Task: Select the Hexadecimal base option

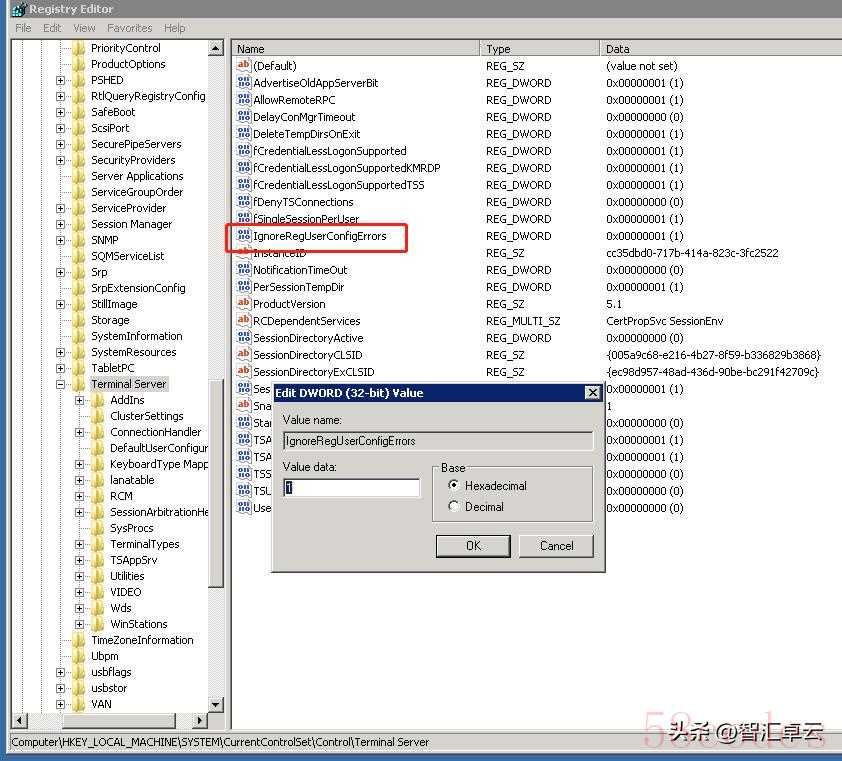Action: (x=455, y=486)
